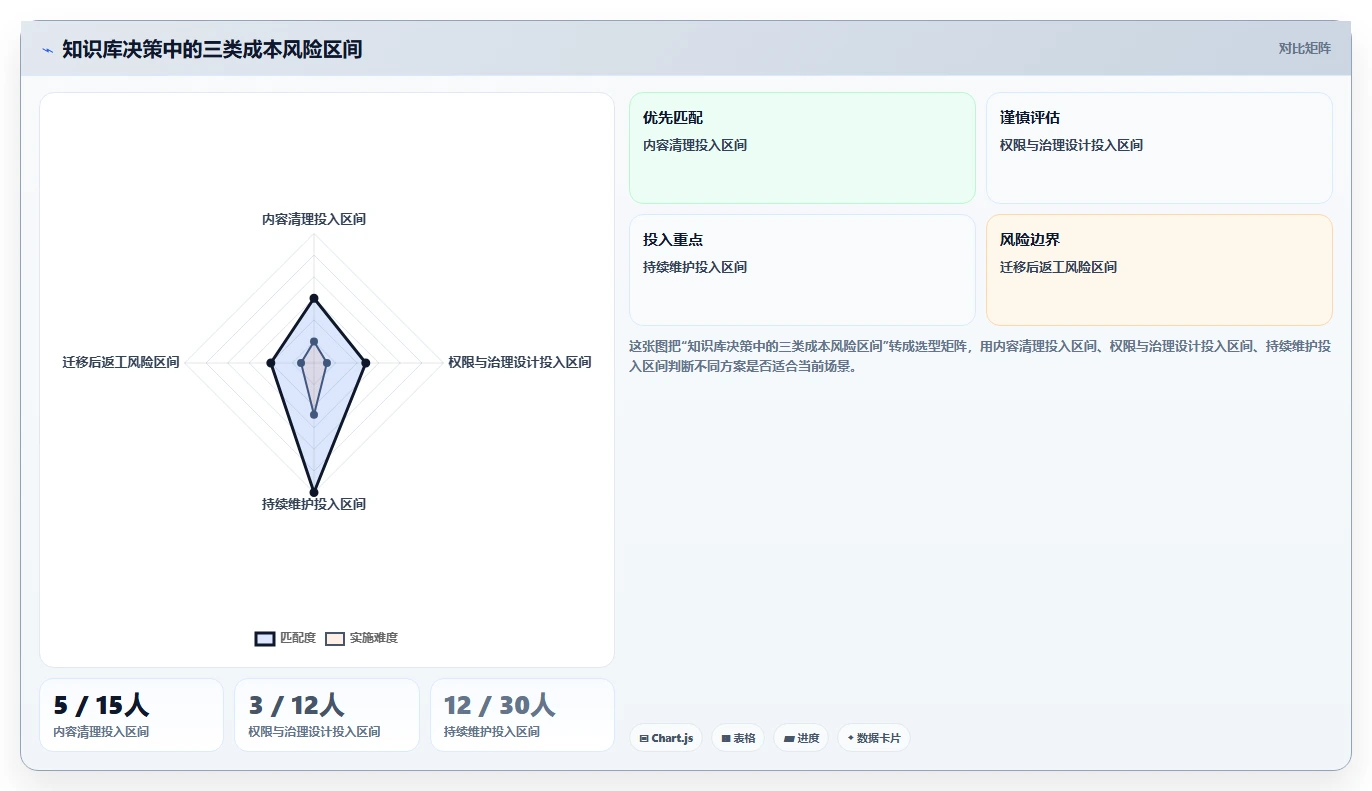Image resolution: width=1372 pixels, height=791 pixels.
Task: Select the 3 / 12人 stat card
Action: [x=327, y=715]
